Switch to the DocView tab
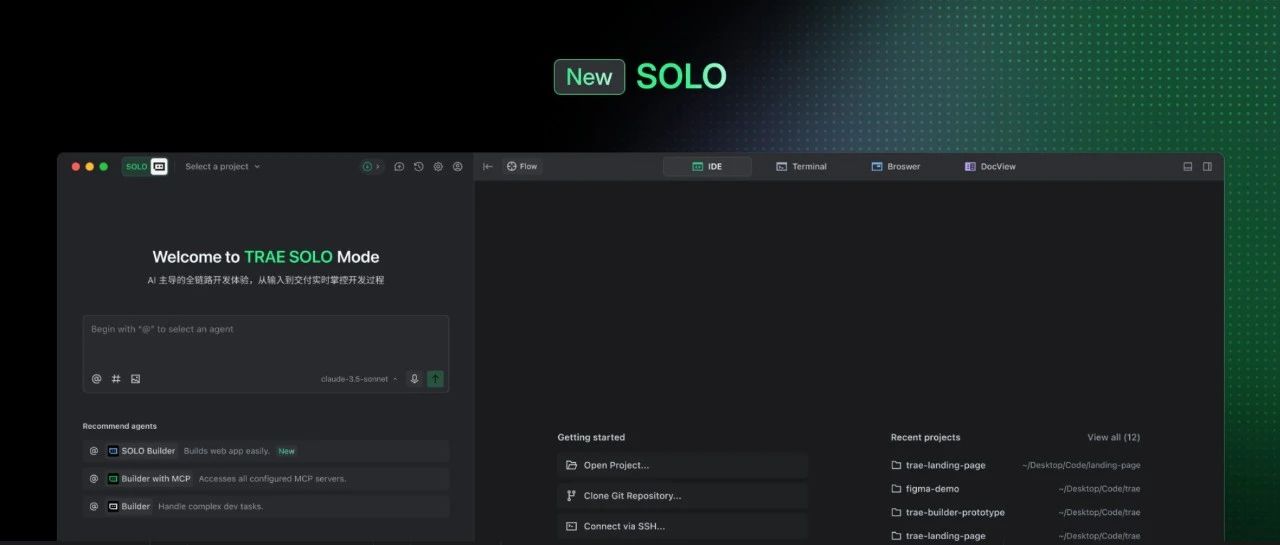The image size is (1280, 545). (990, 167)
